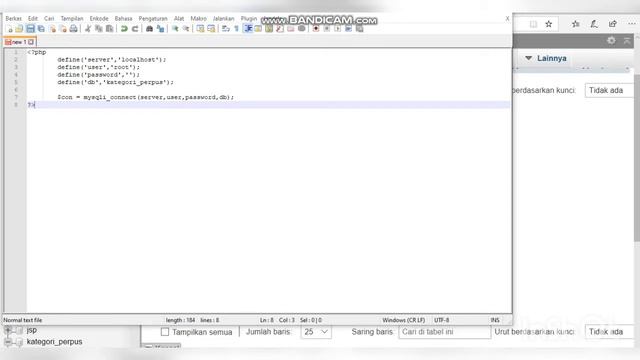The width and height of the screenshot is (640, 360).
Task: Click the Close All toolbar icon
Action: point(63,29)
